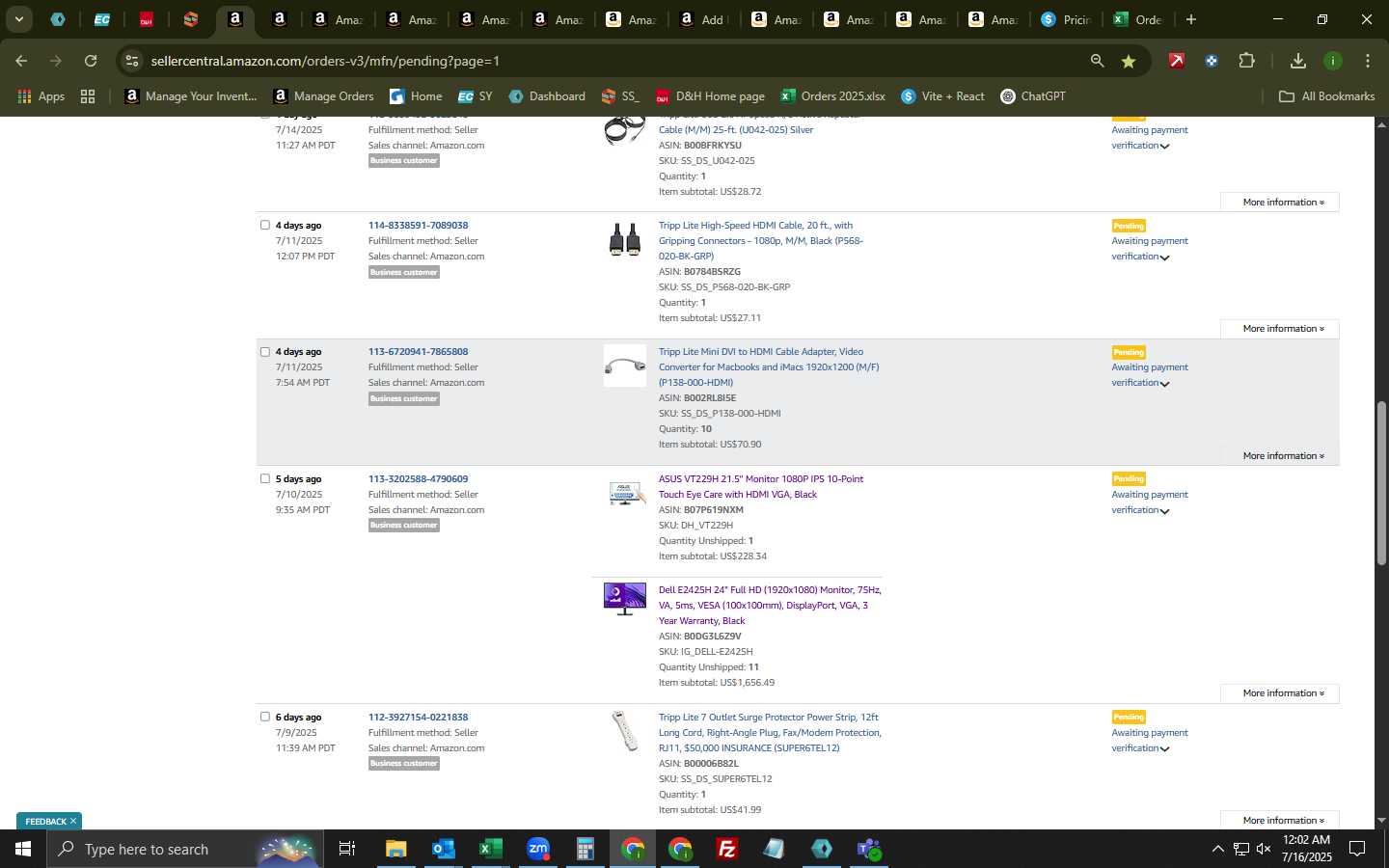
Task: Open the Dashboard bookmark
Action: tap(547, 96)
